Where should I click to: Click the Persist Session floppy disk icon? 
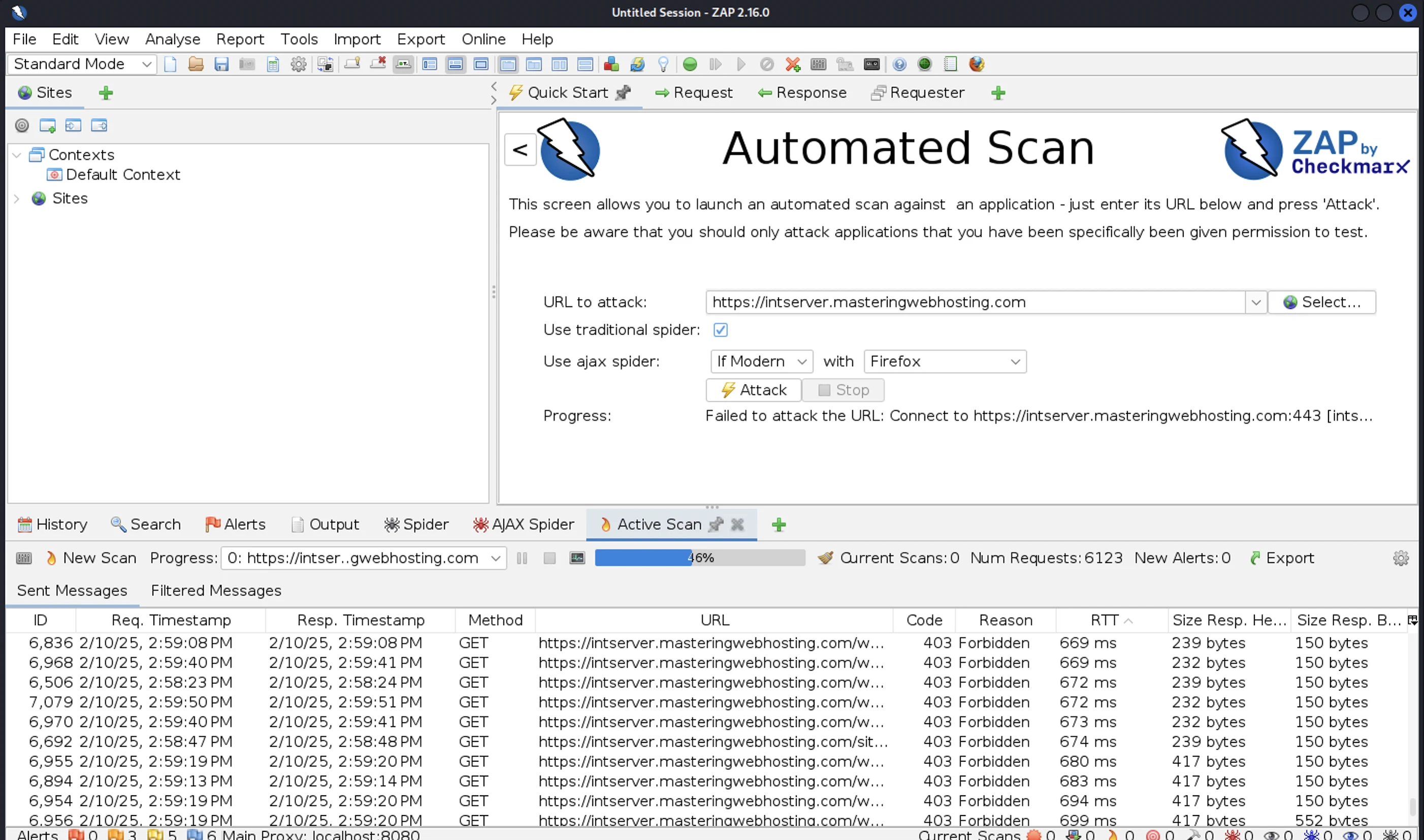(x=221, y=64)
